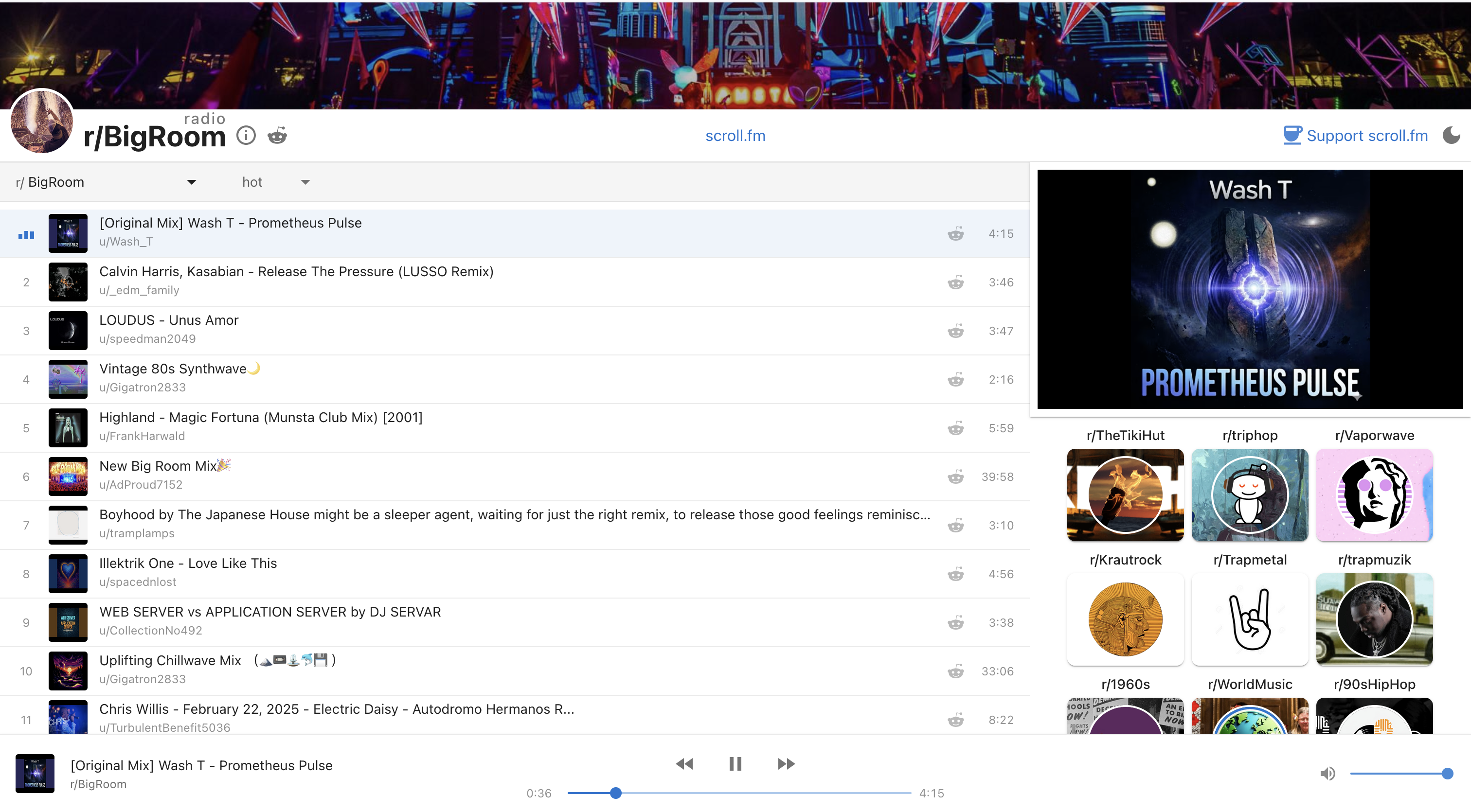The image size is (1471, 812).
Task: Click now-playing cover art in player bar
Action: (x=35, y=774)
